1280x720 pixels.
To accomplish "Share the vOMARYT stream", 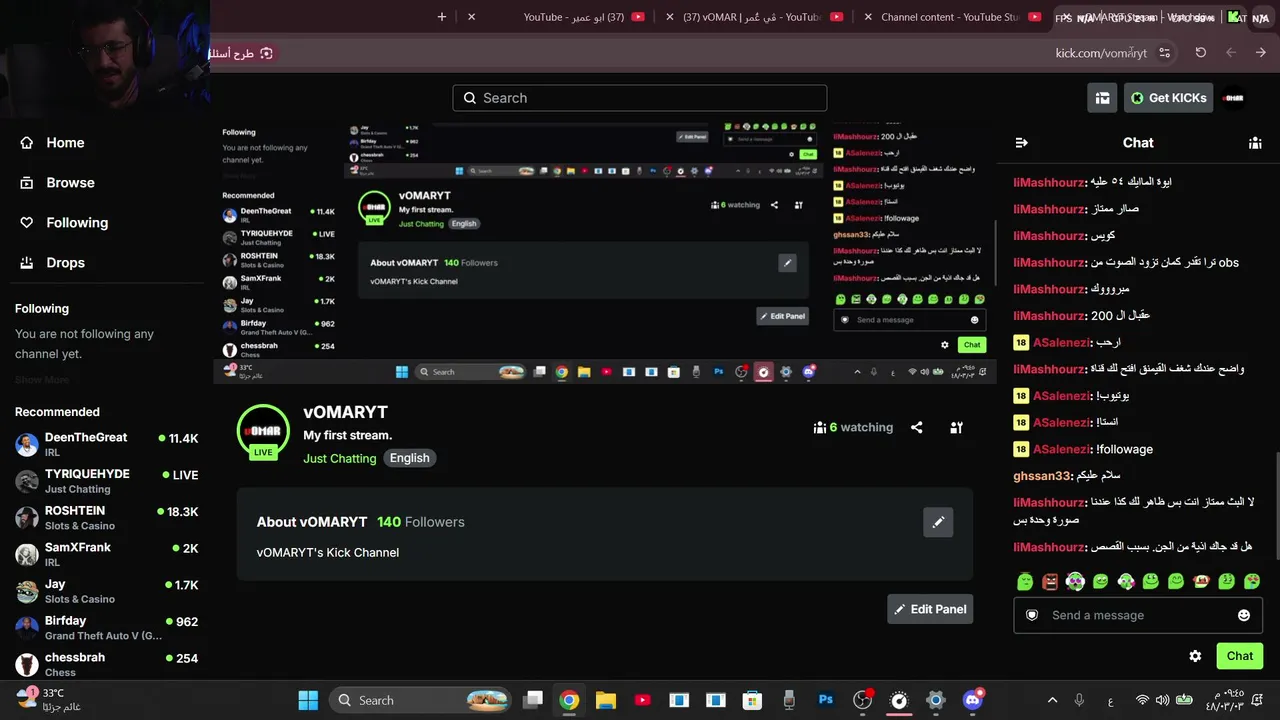I will click(916, 428).
